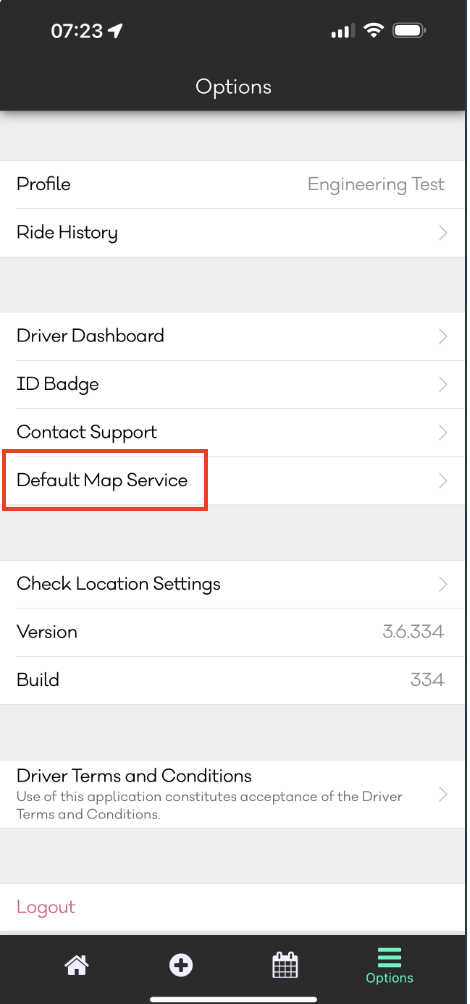Select Default Map Service option

(x=232, y=481)
